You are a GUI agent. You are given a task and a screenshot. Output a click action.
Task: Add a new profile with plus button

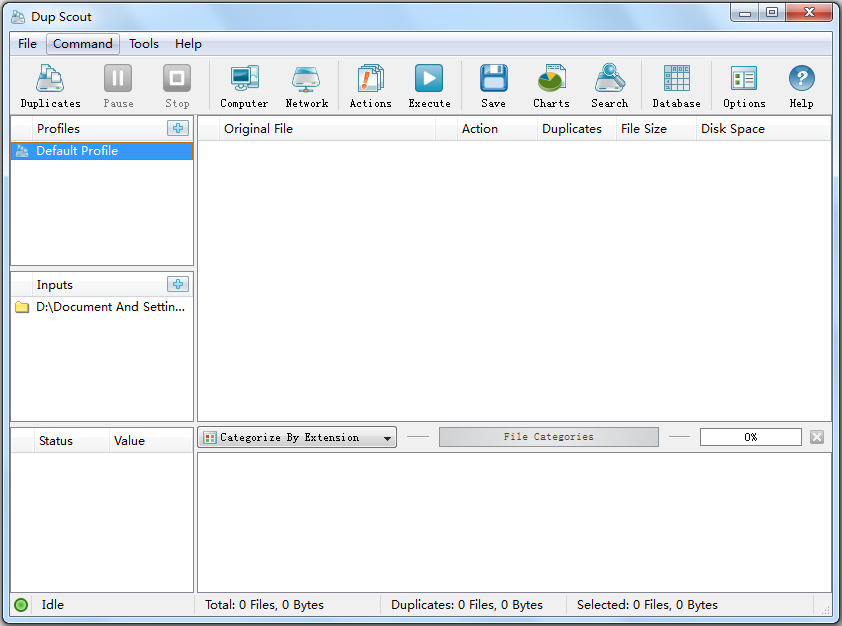coord(178,128)
